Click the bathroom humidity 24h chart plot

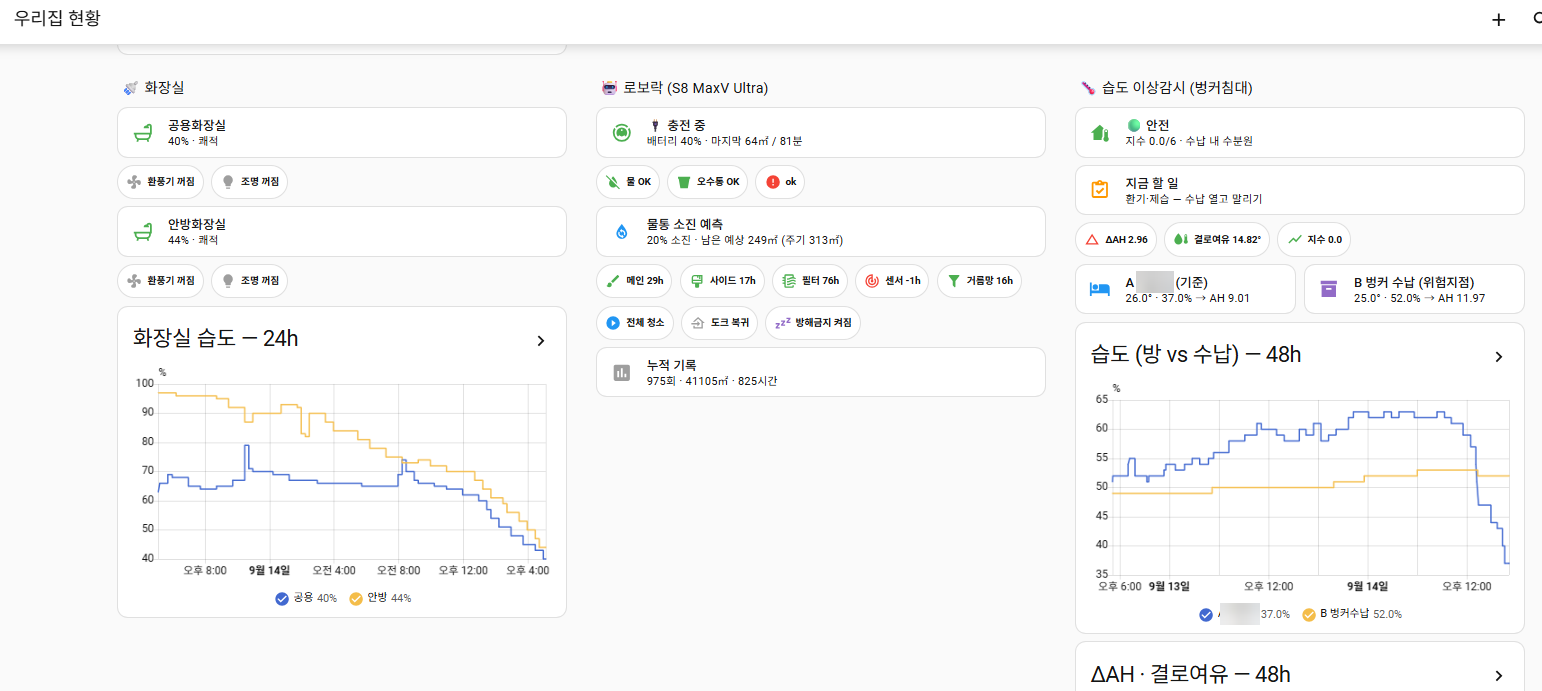351,471
